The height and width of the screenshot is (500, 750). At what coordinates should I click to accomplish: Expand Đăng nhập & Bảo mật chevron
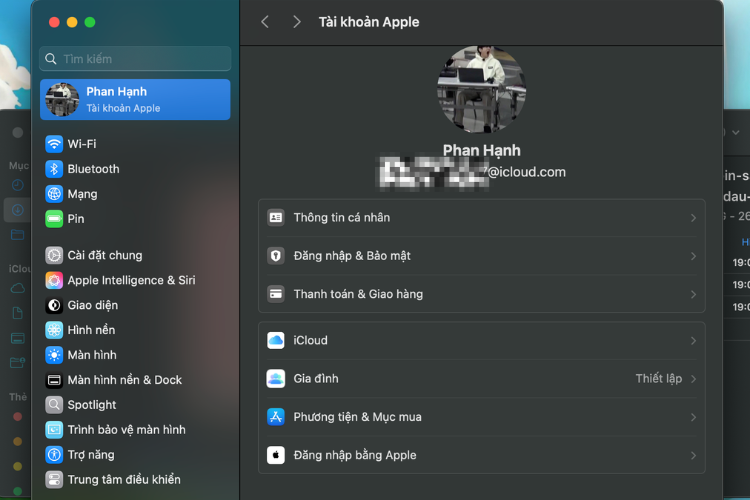point(693,256)
